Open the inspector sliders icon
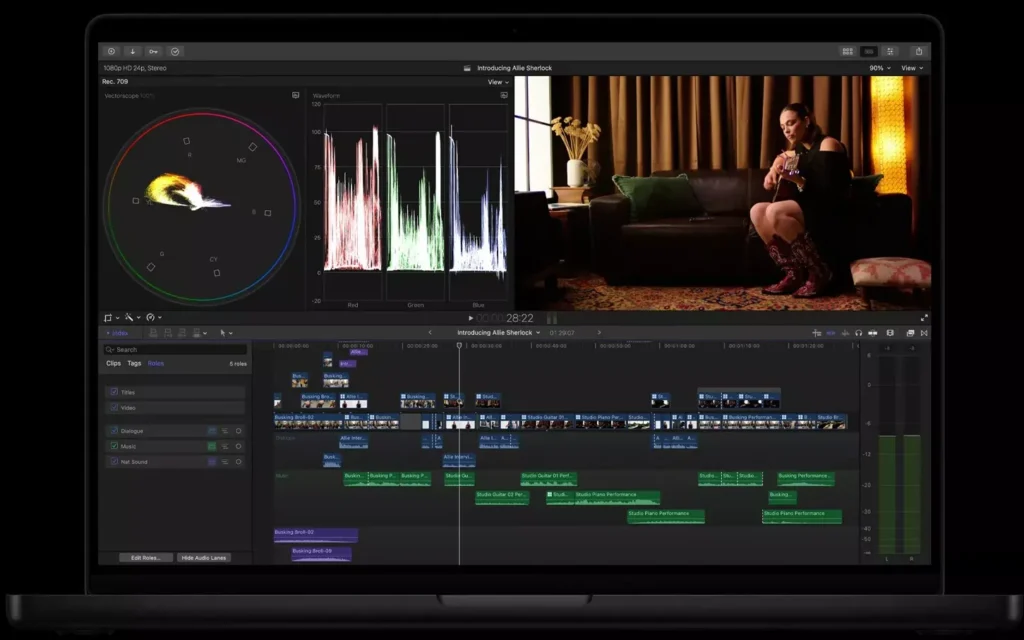The image size is (1024, 640). pyautogui.click(x=890, y=51)
